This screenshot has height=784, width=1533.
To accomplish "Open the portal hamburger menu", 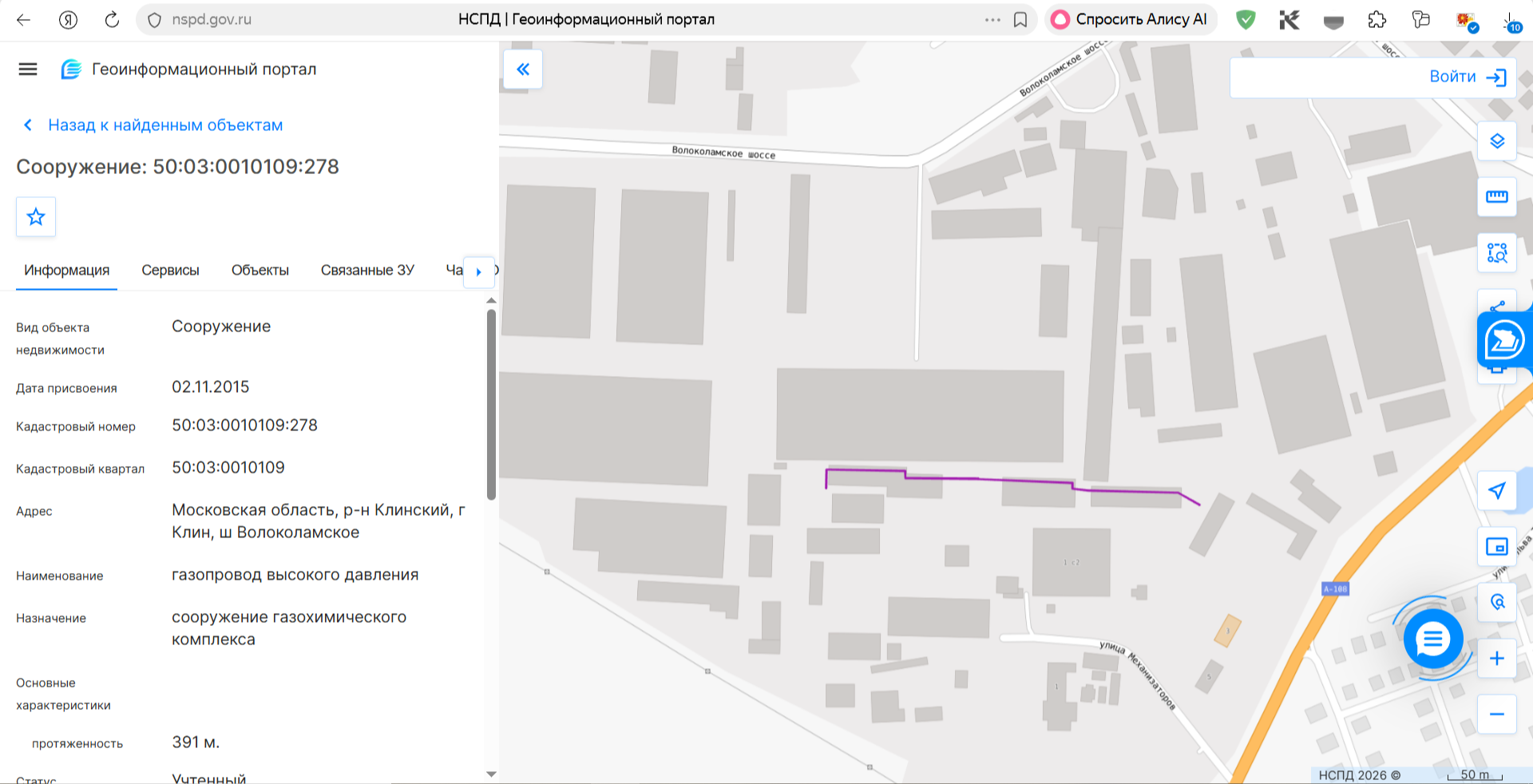I will 28,69.
